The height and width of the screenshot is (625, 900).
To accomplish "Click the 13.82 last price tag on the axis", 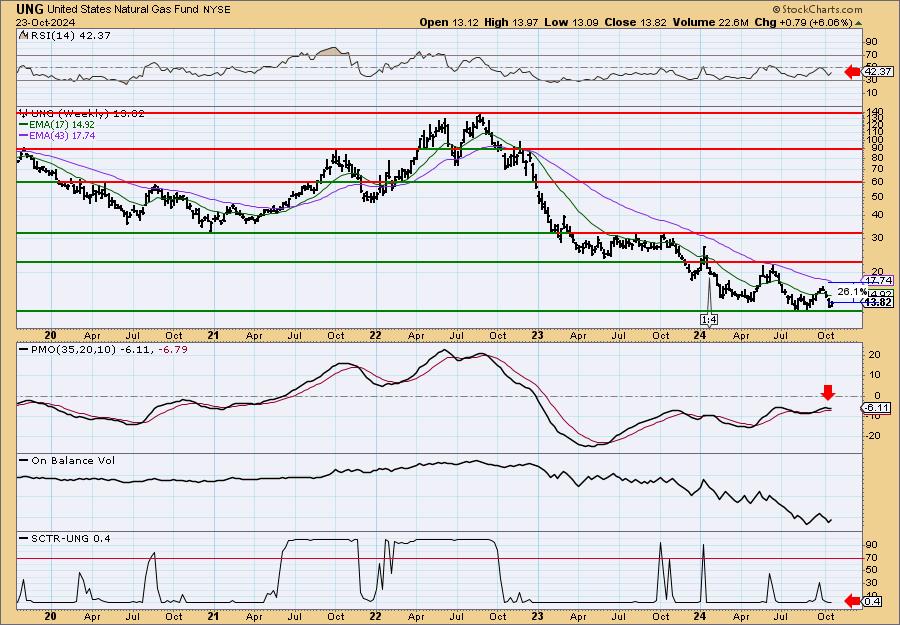I will pos(878,302).
